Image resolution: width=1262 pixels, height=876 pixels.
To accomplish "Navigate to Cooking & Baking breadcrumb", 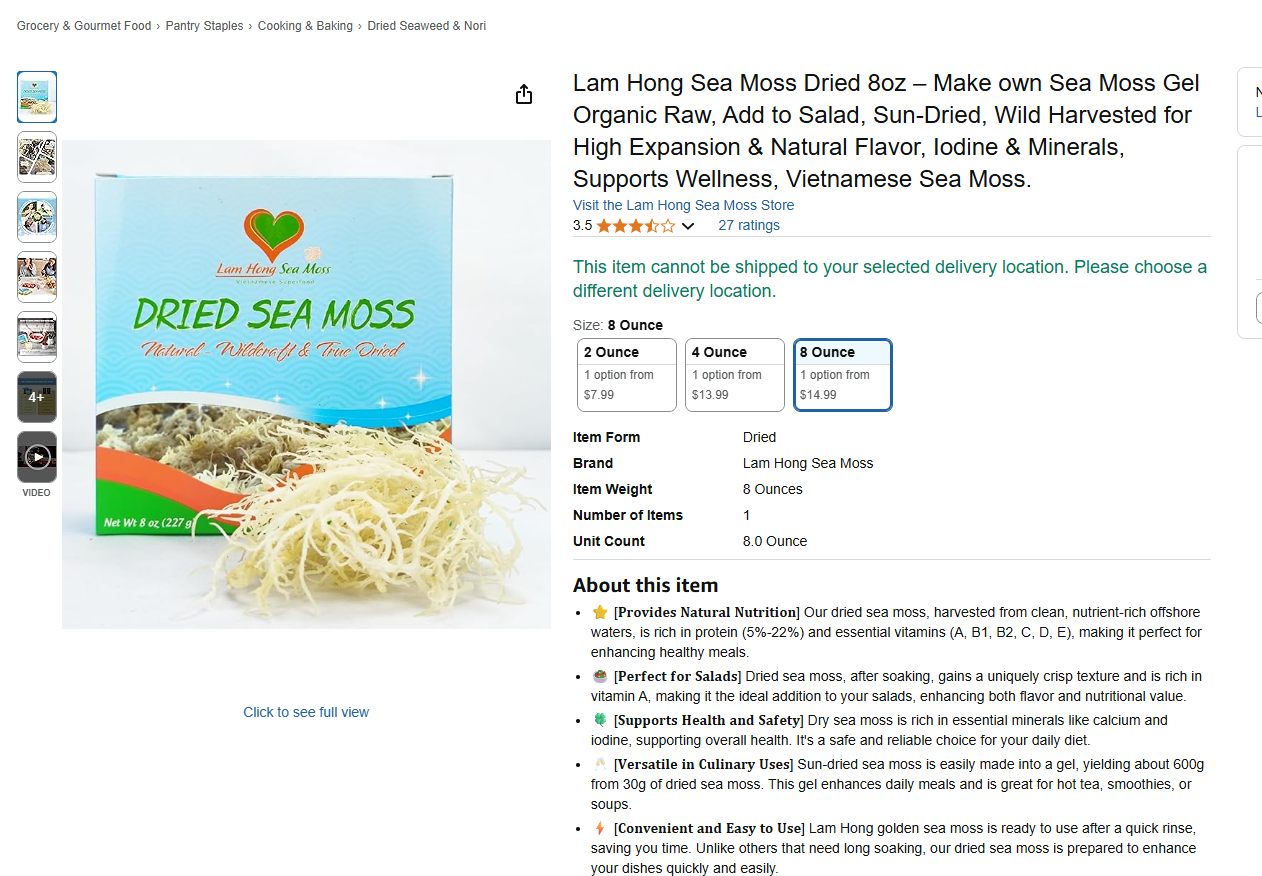I will point(305,26).
